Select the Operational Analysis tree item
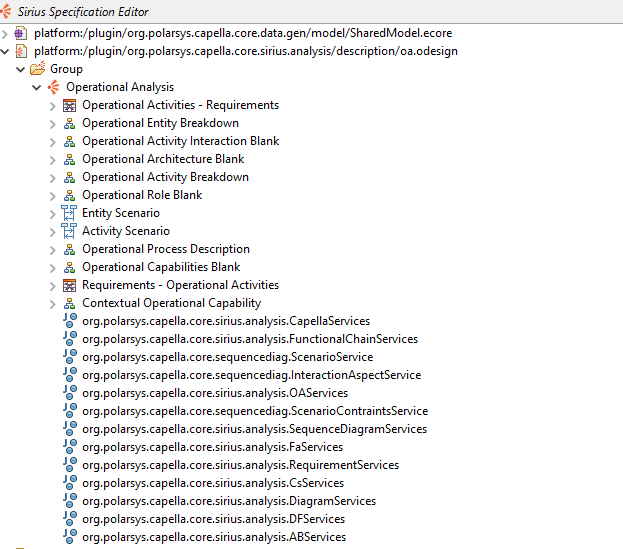Viewport: 623px width, 549px height. pos(120,87)
